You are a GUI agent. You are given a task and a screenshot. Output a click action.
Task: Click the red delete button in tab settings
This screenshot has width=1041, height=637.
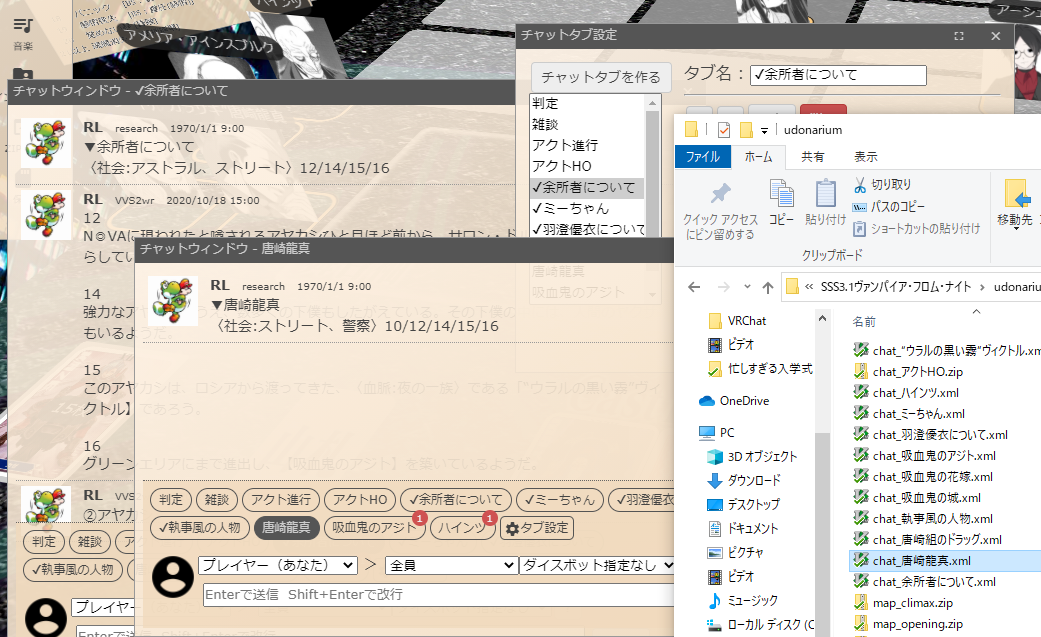click(823, 110)
